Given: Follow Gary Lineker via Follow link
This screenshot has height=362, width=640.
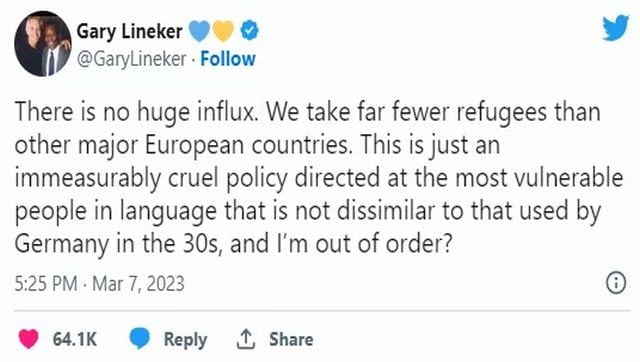Looking at the screenshot, I should [228, 59].
